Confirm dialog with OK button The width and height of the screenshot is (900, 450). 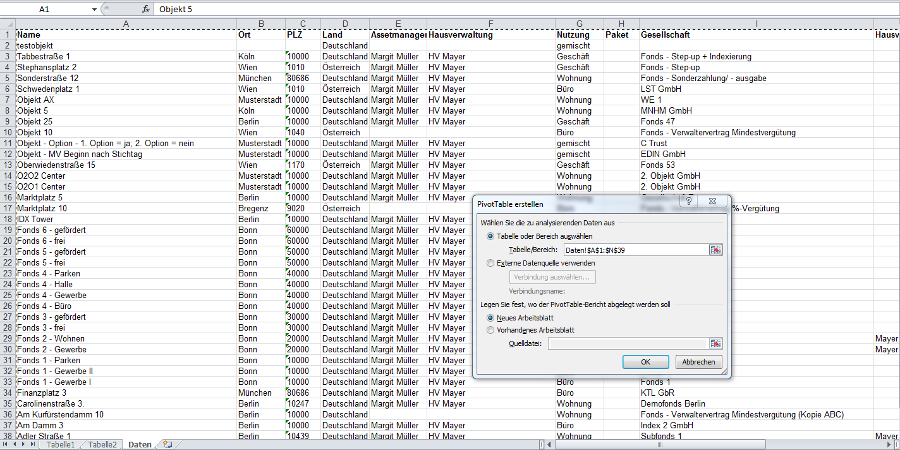tap(645, 362)
